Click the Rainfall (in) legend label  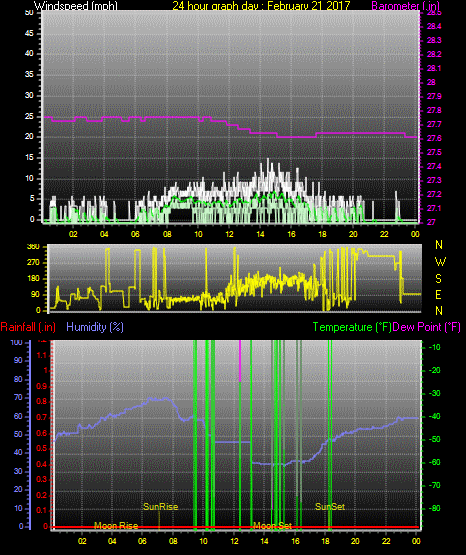(28, 327)
